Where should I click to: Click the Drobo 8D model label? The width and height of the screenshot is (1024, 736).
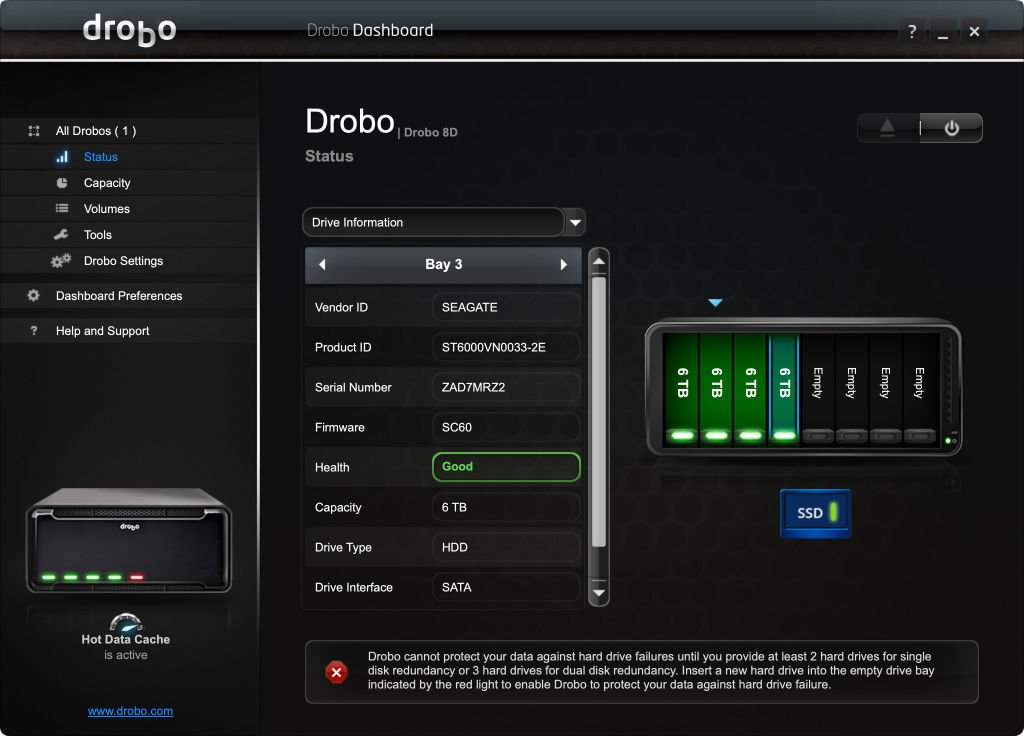[x=430, y=133]
